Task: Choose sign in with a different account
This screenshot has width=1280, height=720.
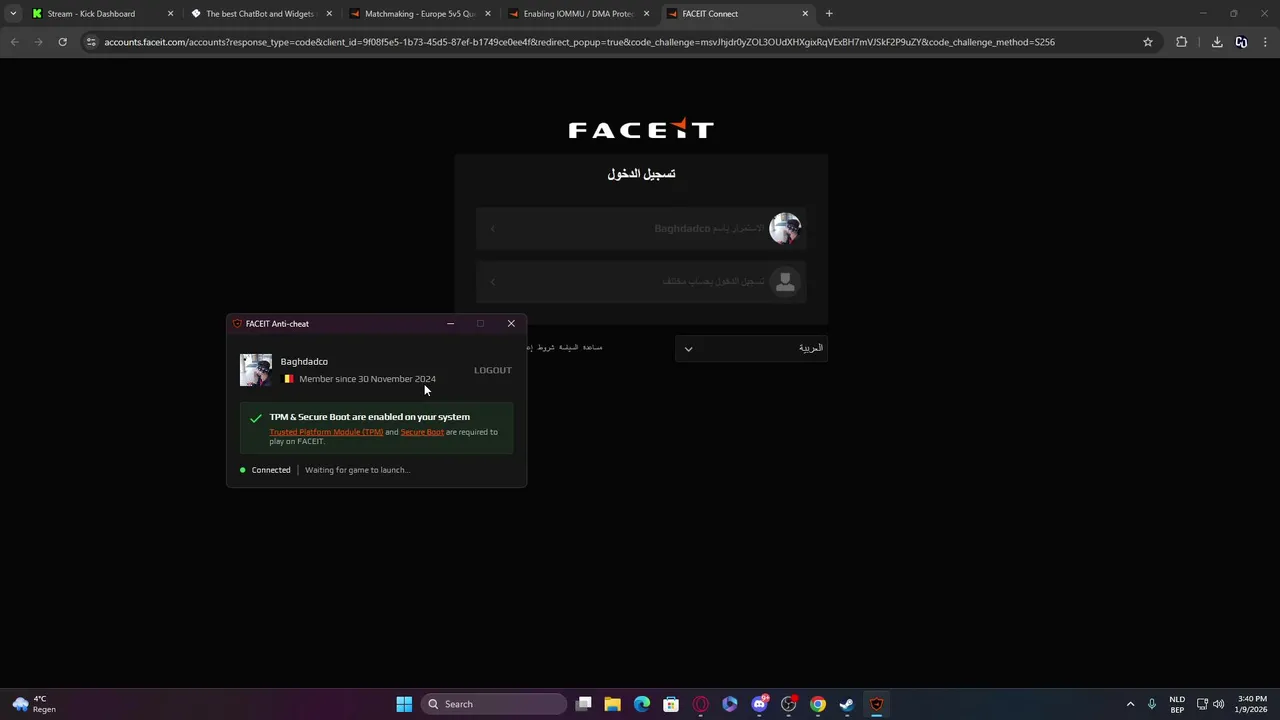Action: point(641,282)
